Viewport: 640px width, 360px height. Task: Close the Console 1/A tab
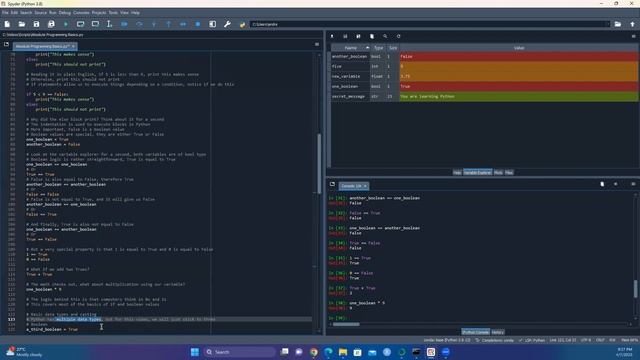tap(365, 186)
